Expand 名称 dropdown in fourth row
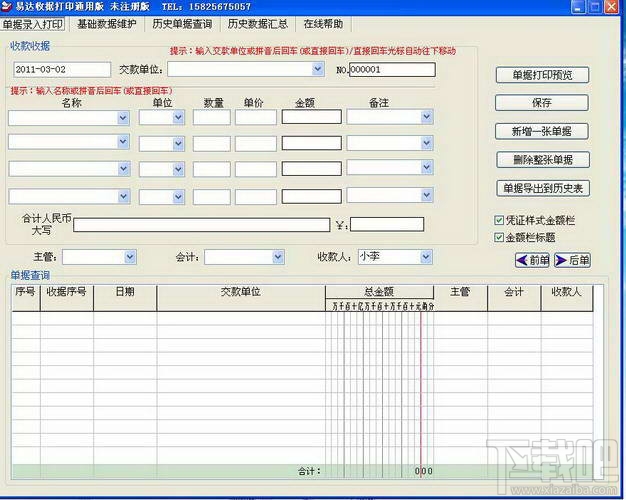626x500 pixels. click(123, 196)
